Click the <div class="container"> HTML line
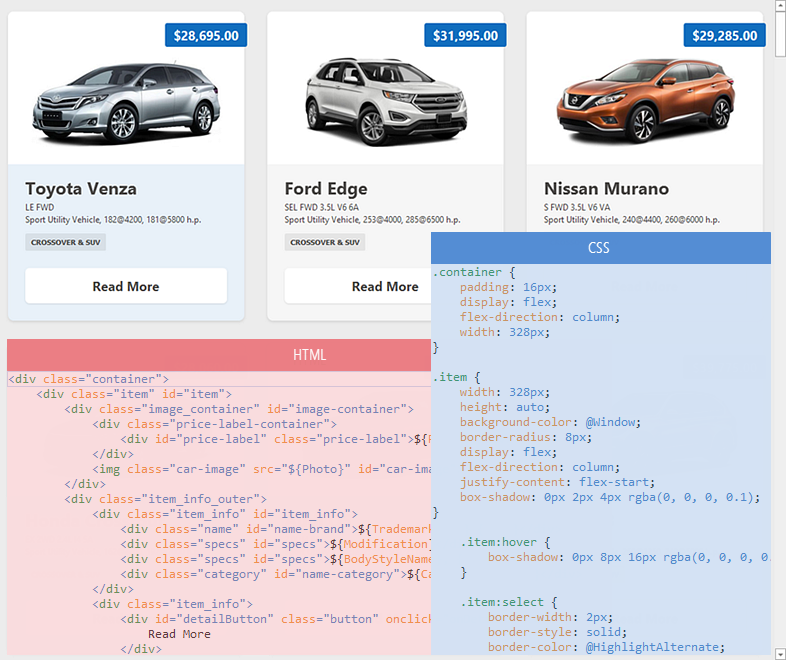Viewport: 786px width, 660px height. point(89,379)
